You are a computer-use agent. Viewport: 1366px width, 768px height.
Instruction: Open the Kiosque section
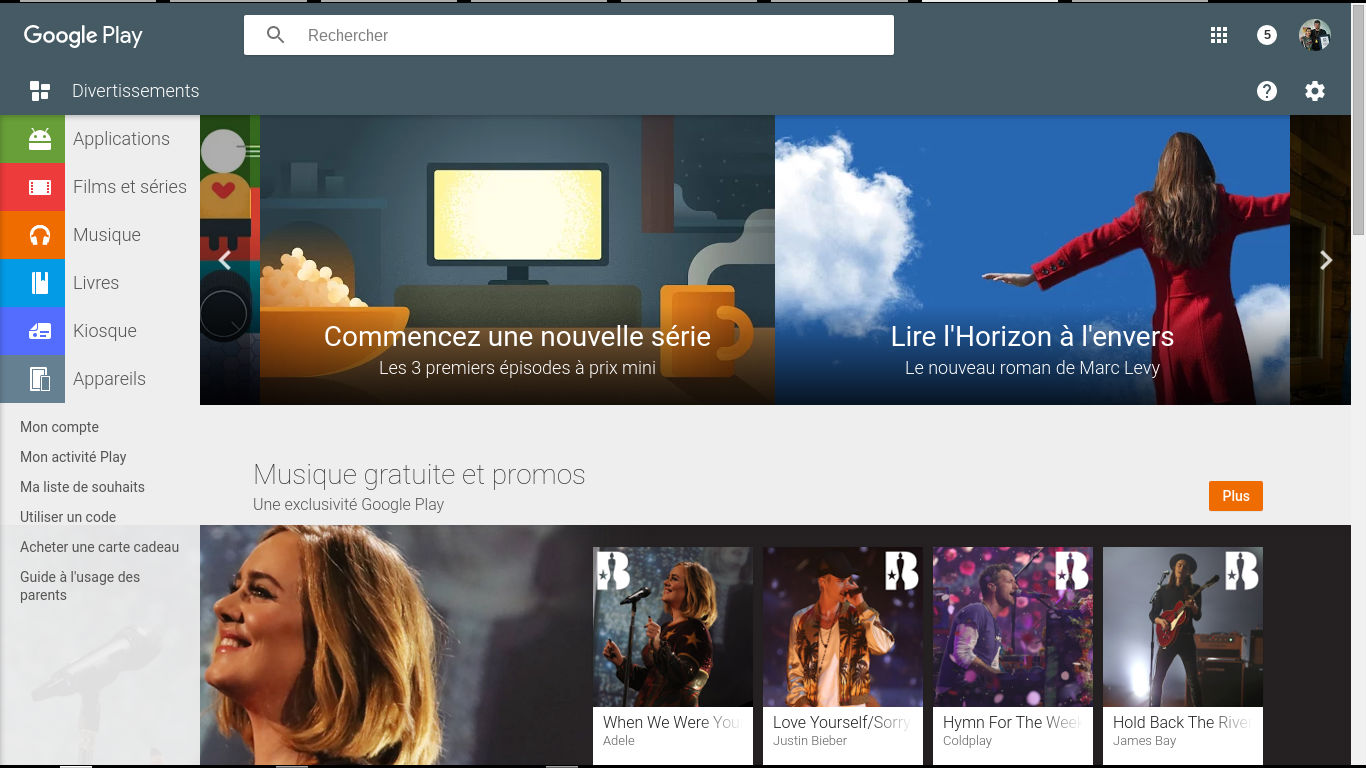pos(105,331)
